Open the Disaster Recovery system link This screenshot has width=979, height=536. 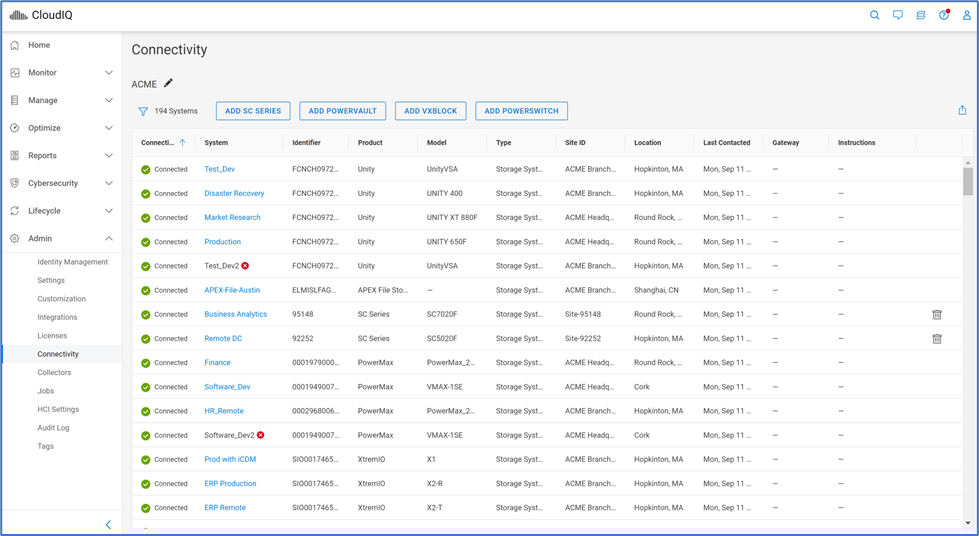point(234,194)
